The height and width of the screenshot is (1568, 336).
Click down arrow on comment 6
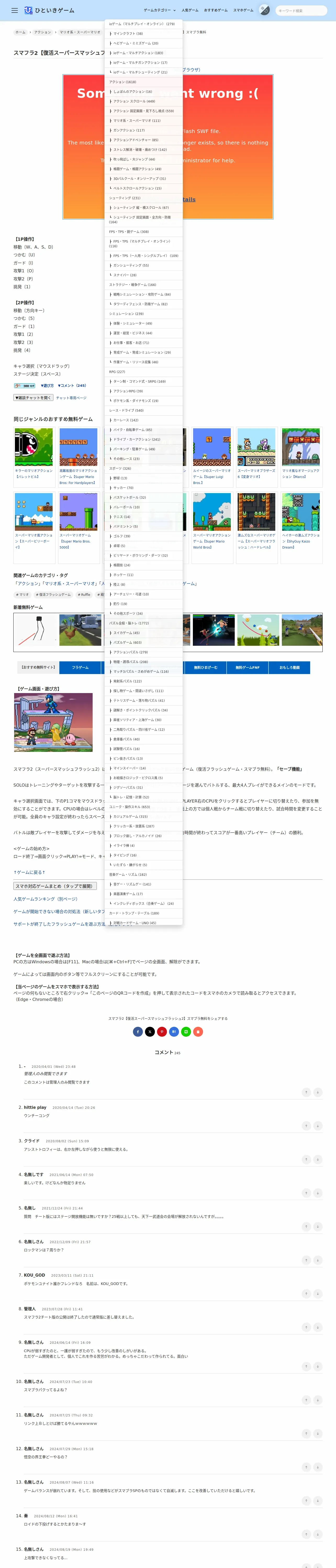click(318, 1260)
